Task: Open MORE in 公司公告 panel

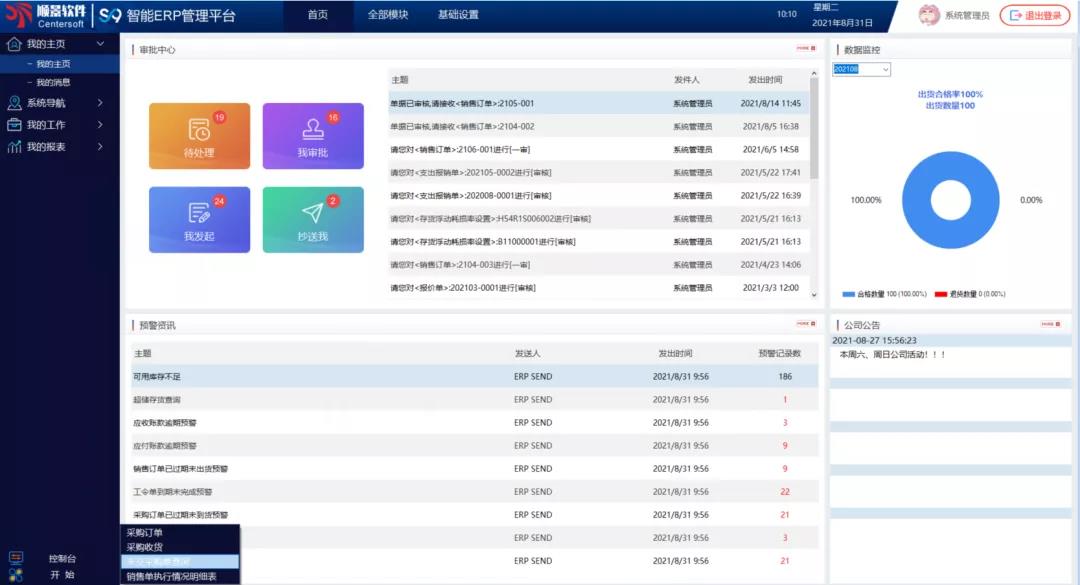Action: tap(1049, 324)
